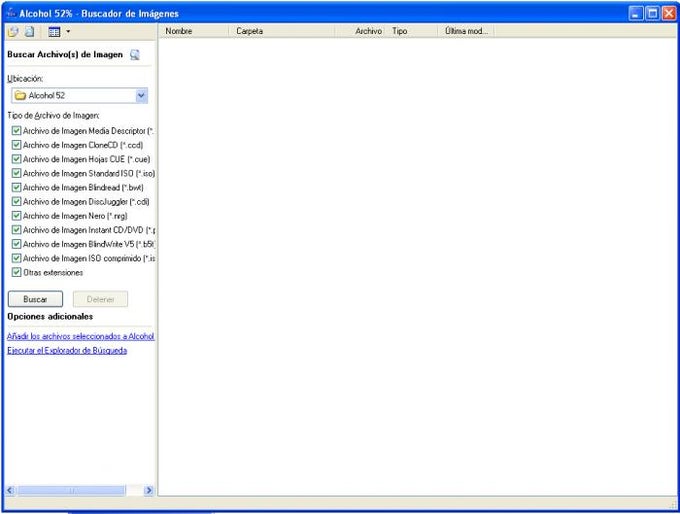Click the Opciones adicionales heading
This screenshot has height=514, width=680.
click(50, 317)
